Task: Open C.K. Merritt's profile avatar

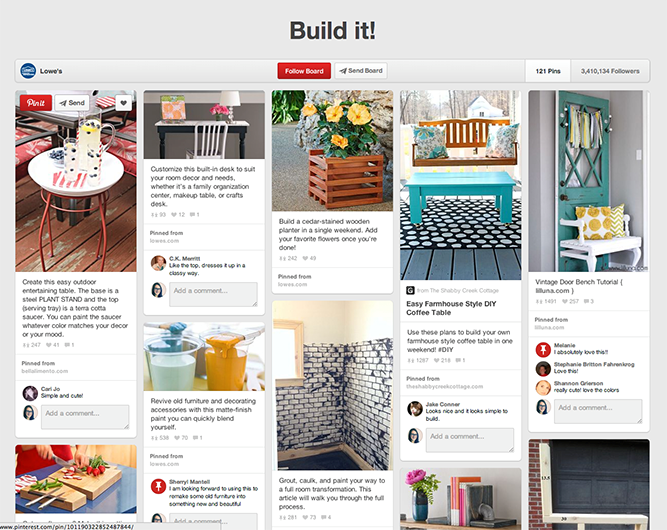Action: (158, 263)
